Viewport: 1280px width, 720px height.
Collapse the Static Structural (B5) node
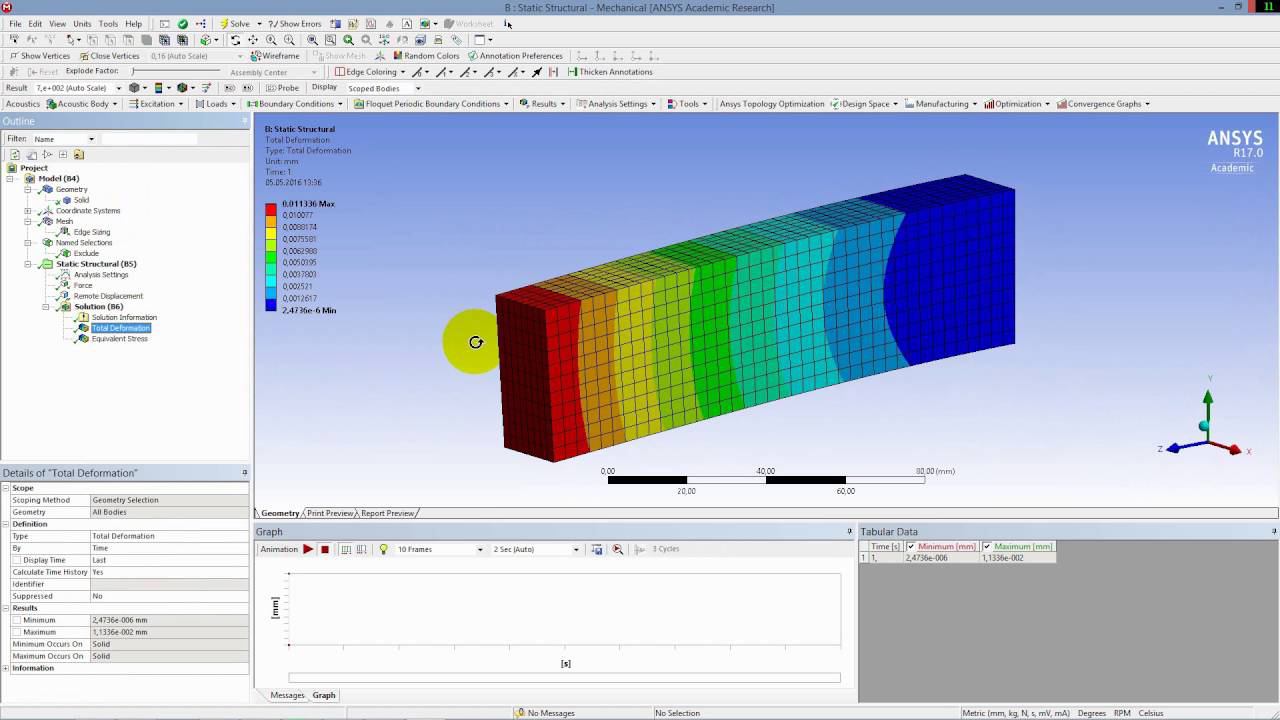[x=28, y=264]
